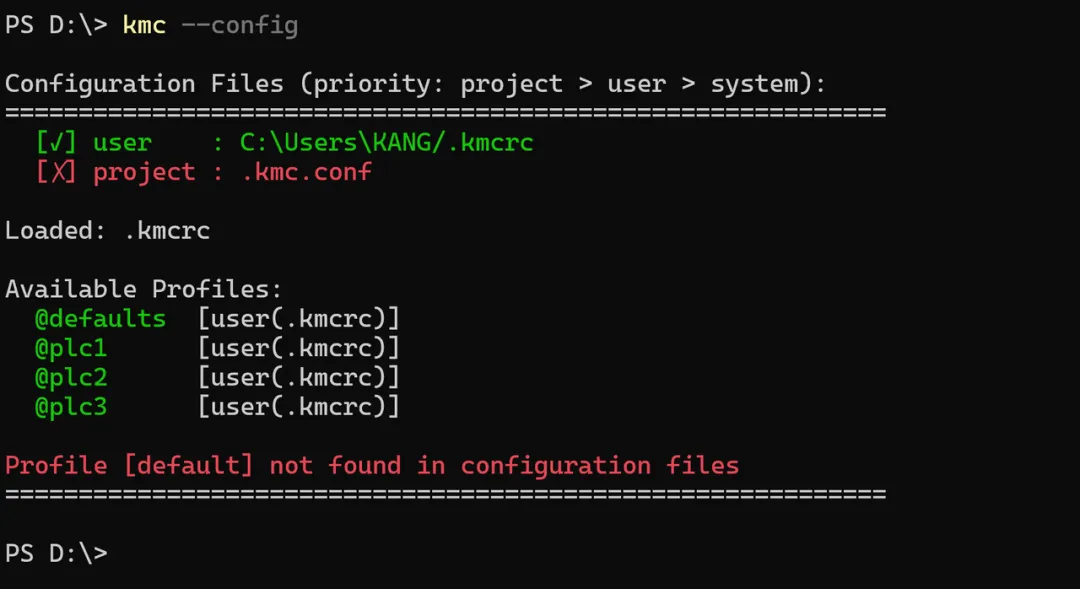Click the C:\Users\KANG/.kmcrc file path
The width and height of the screenshot is (1080, 589).
[386, 143]
